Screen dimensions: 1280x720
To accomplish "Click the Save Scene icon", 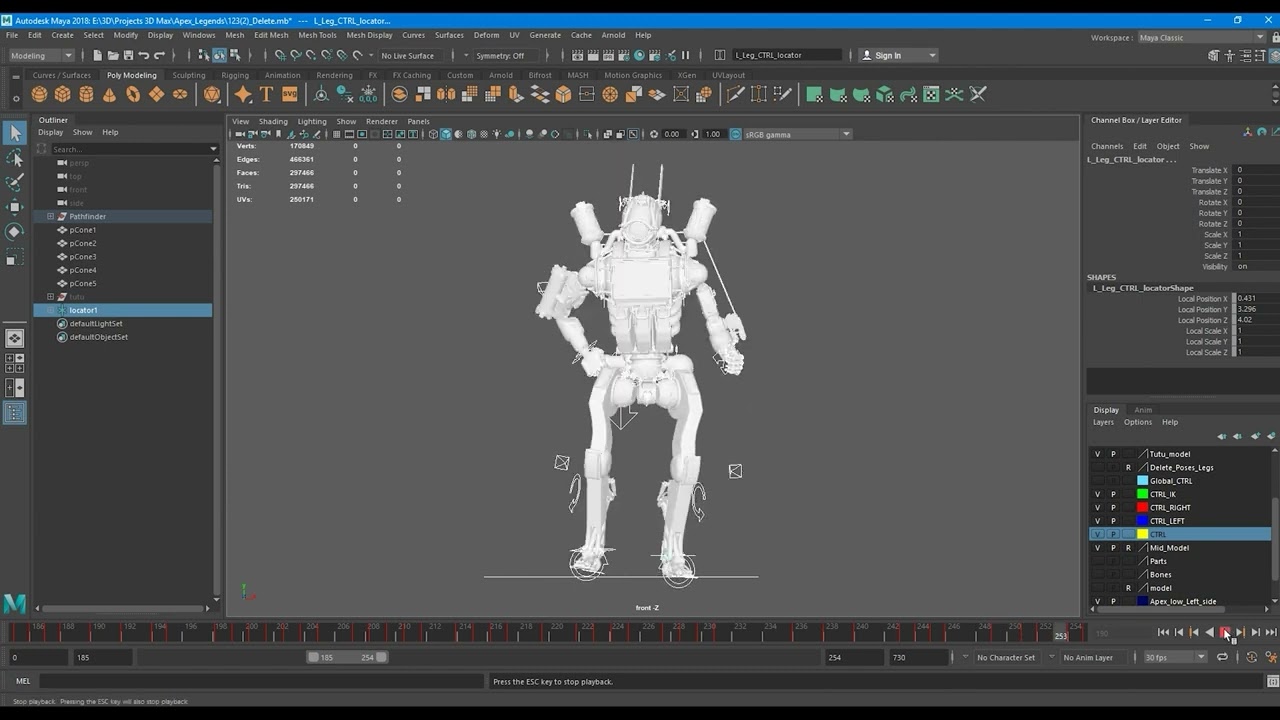I will pos(128,55).
